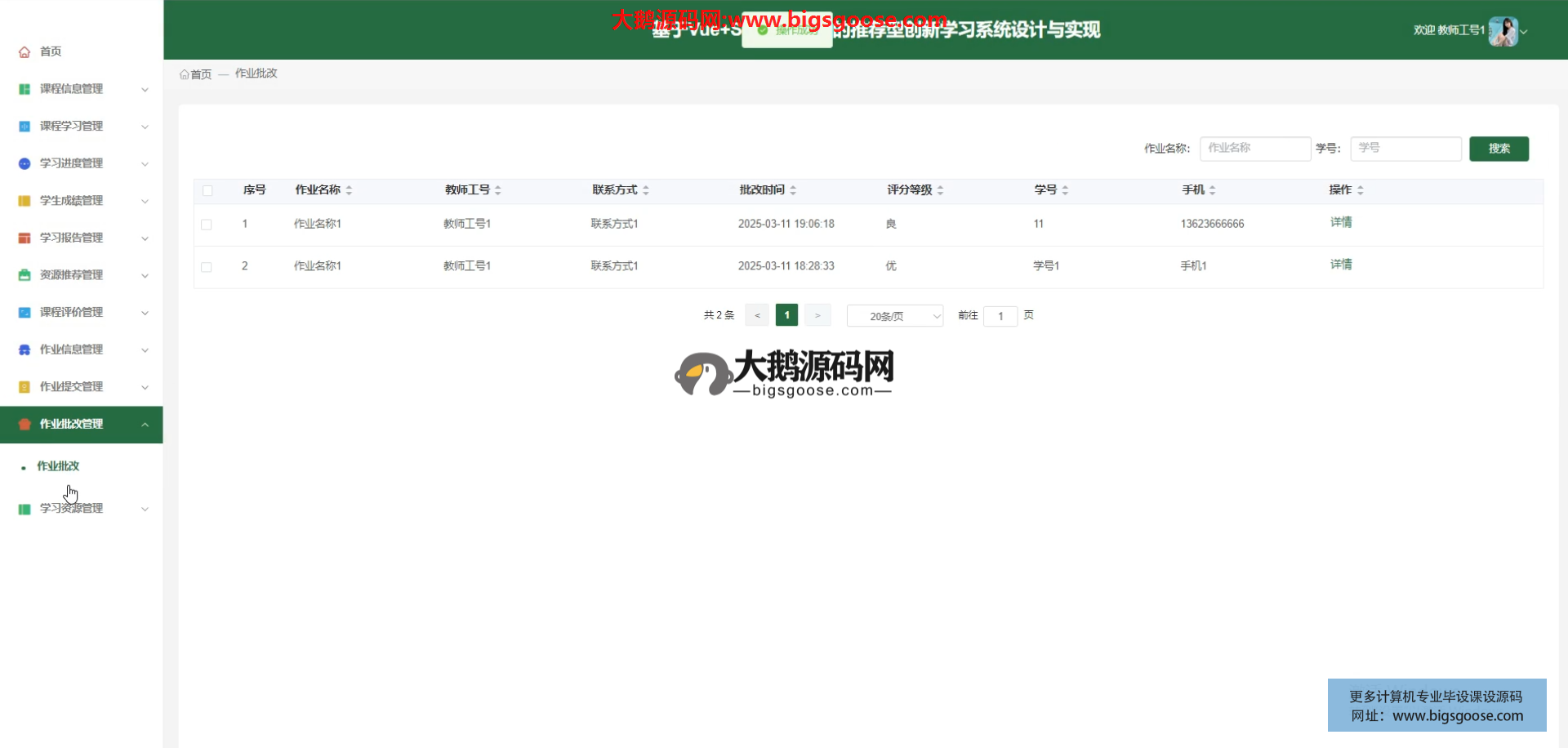The image size is (1568, 748).
Task: Expand the 课程学习管理 menu chevron
Action: pos(145,127)
